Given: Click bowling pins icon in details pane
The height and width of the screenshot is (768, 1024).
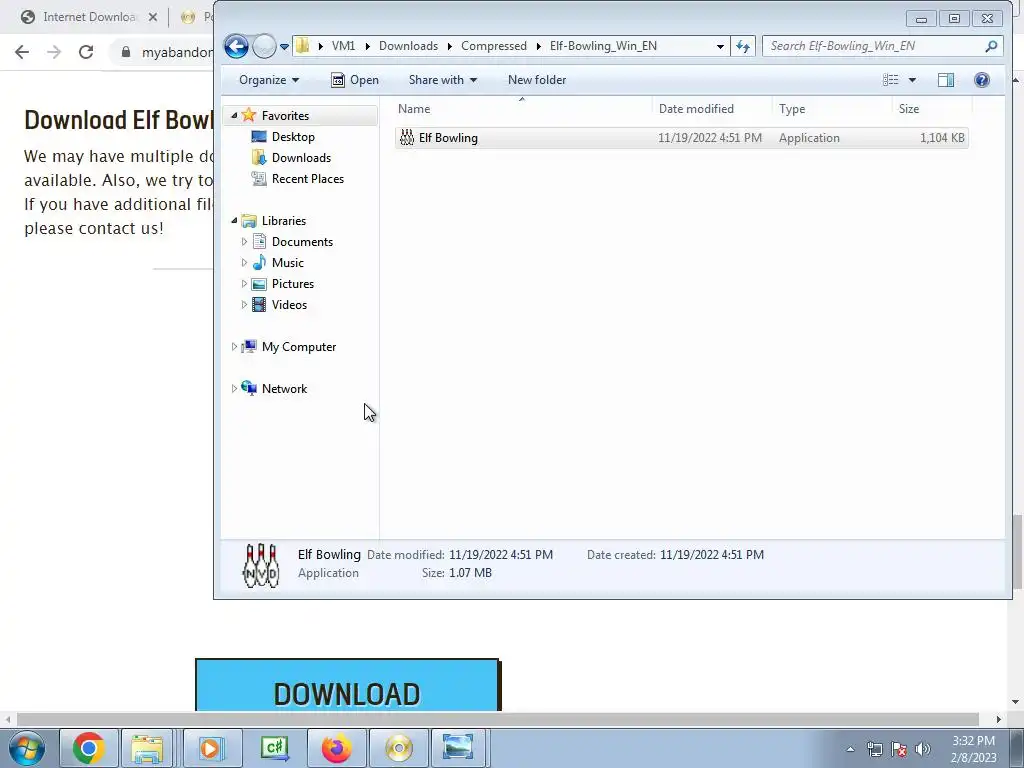Looking at the screenshot, I should [261, 565].
